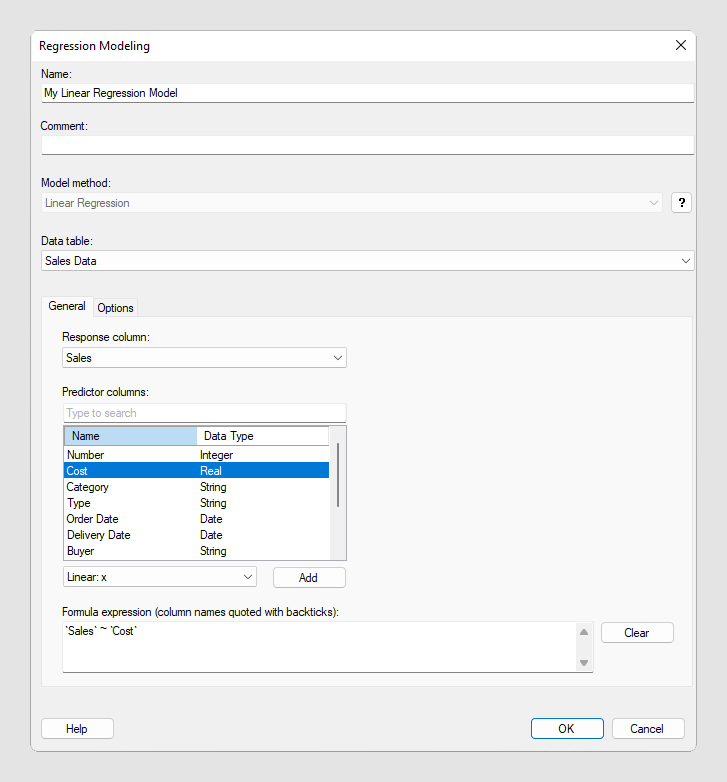727x782 pixels.
Task: Click the predictor columns search box
Action: tap(204, 413)
